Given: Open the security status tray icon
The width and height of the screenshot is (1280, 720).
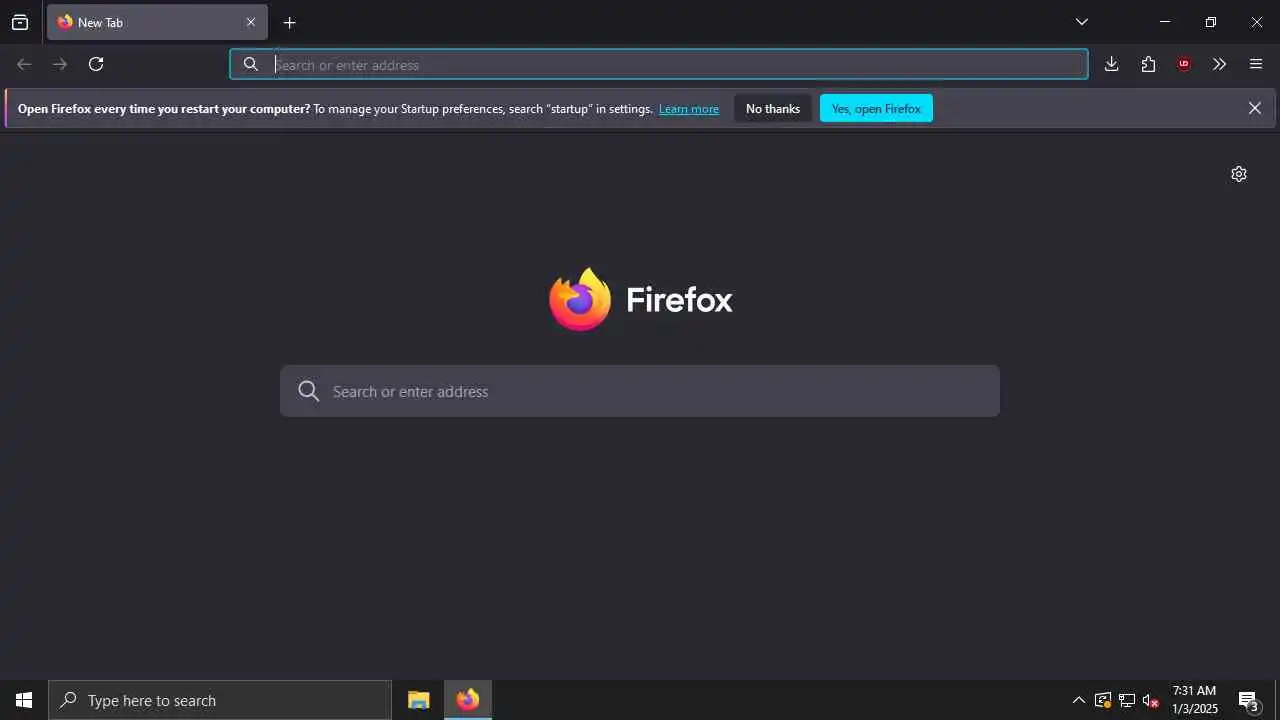Looking at the screenshot, I should 1103,700.
